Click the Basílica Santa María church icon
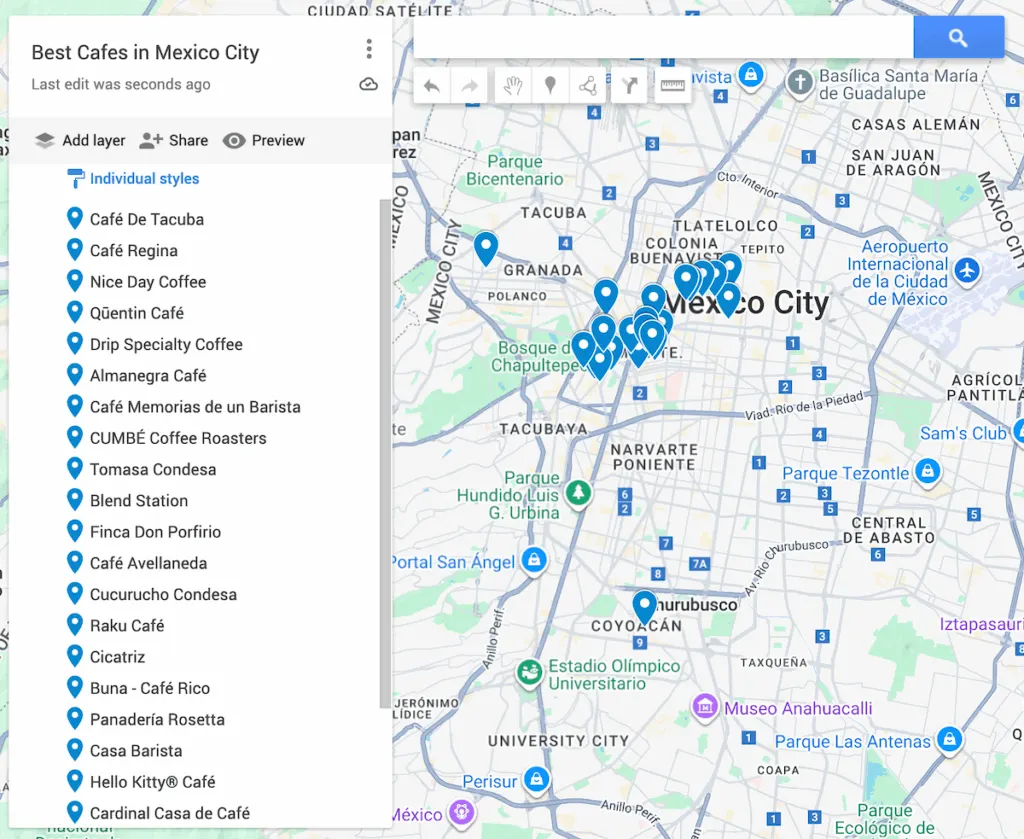Viewport: 1024px width, 839px height. coord(800,83)
